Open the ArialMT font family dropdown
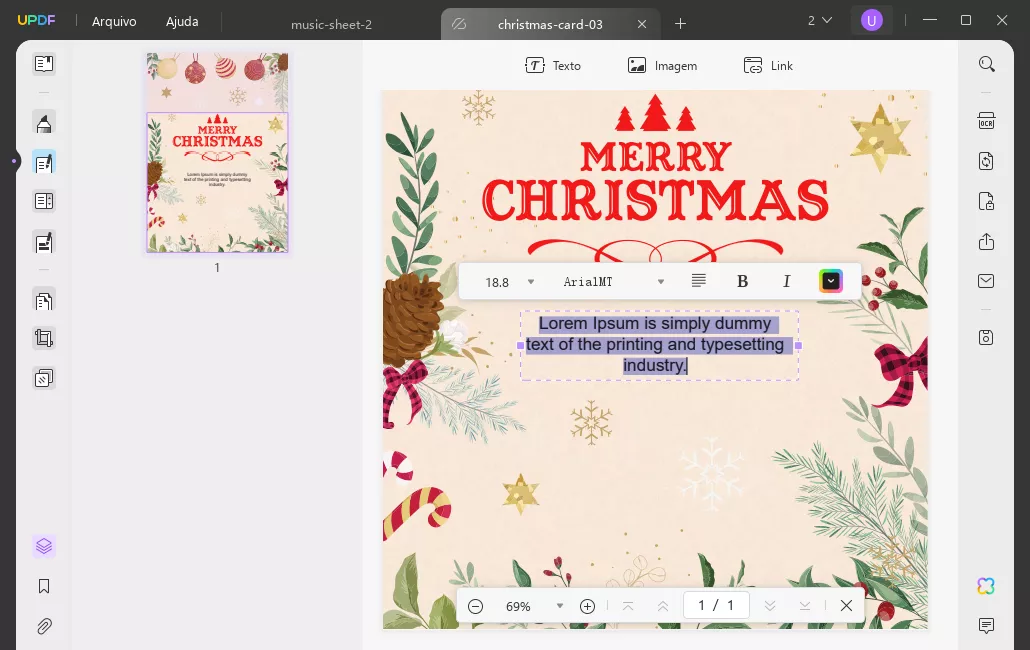 pyautogui.click(x=660, y=282)
